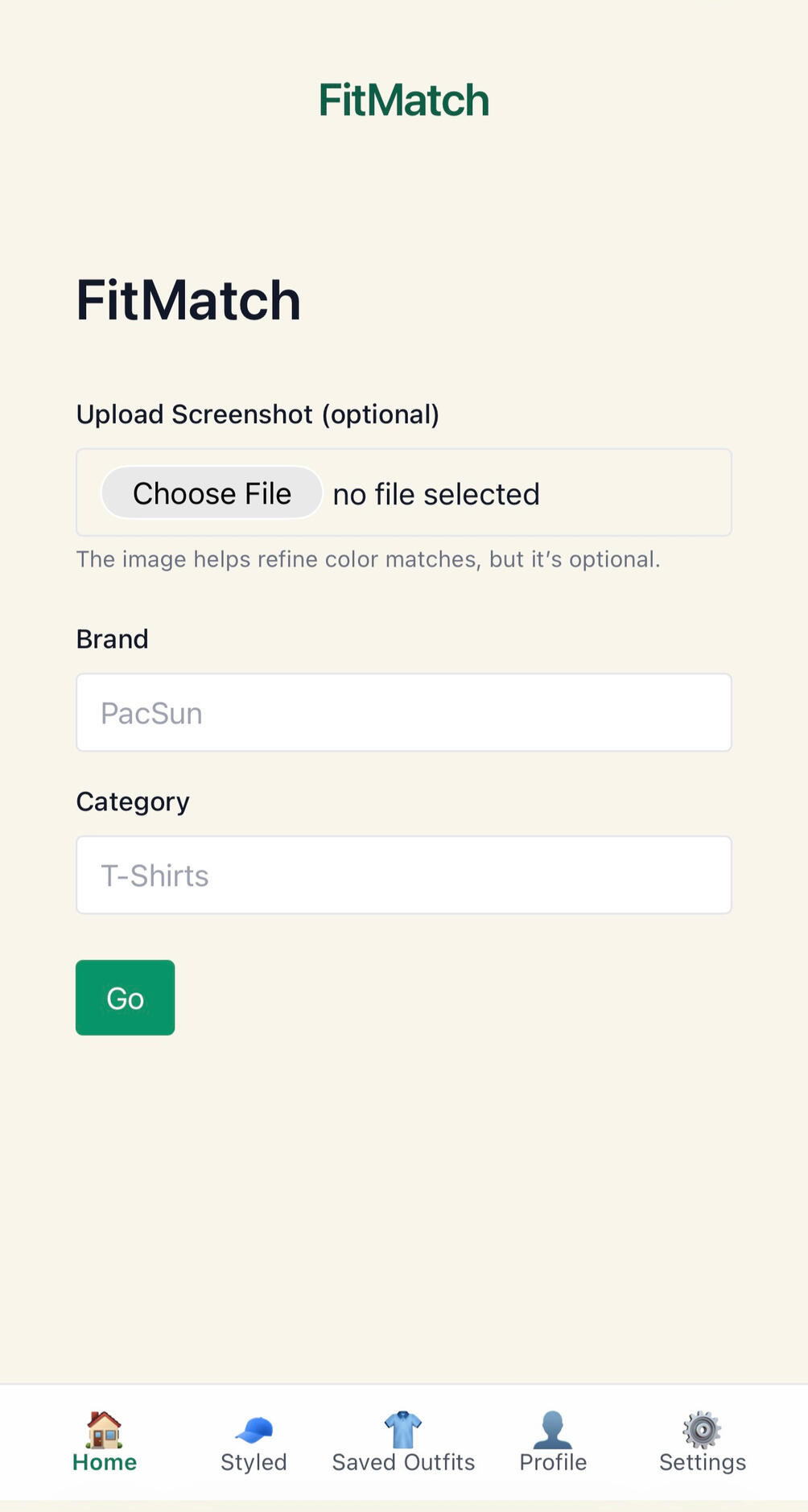The height and width of the screenshot is (1512, 808).
Task: Click the large FitMatch page heading
Action: pos(188,300)
